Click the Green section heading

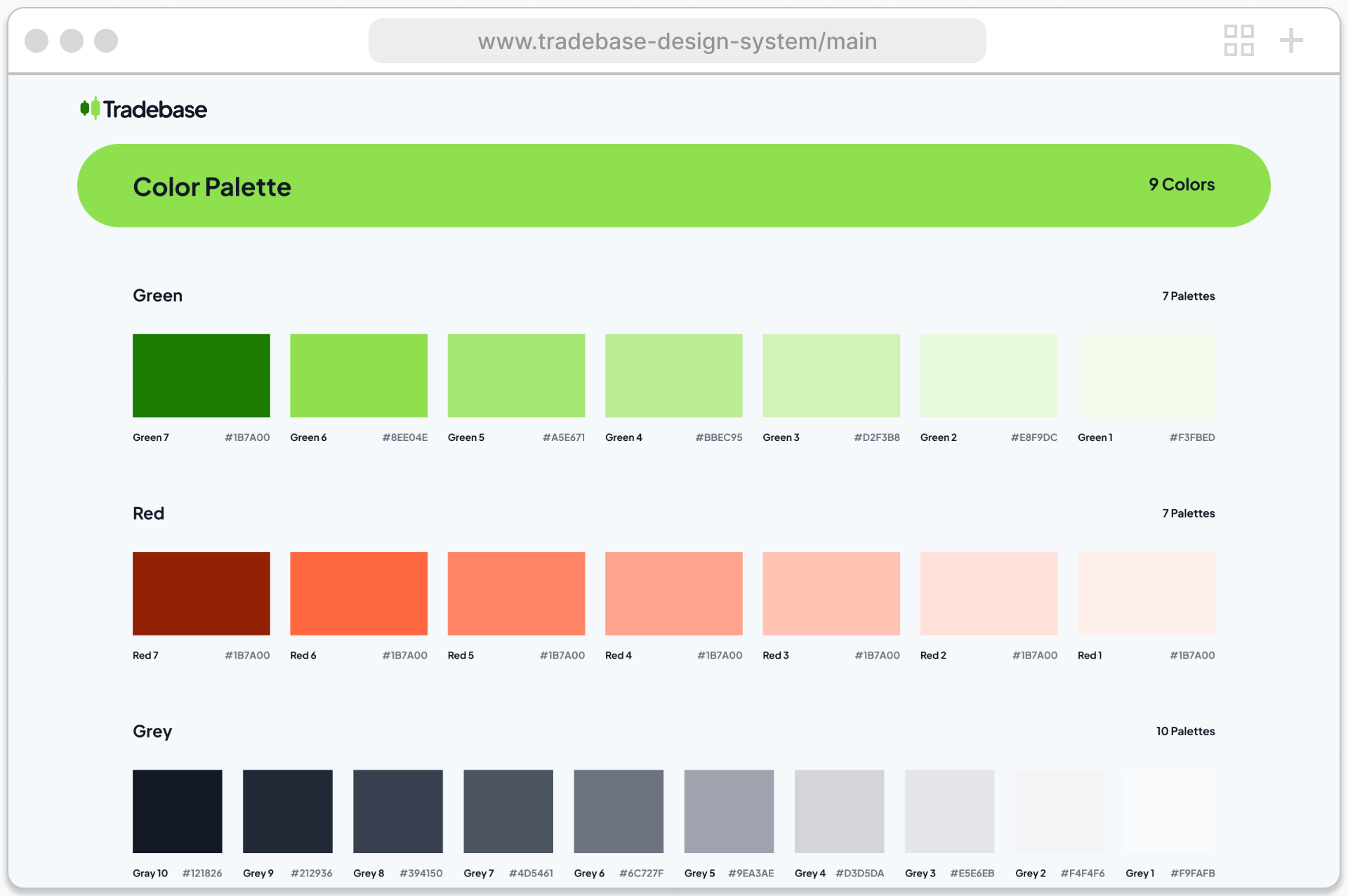pos(157,296)
